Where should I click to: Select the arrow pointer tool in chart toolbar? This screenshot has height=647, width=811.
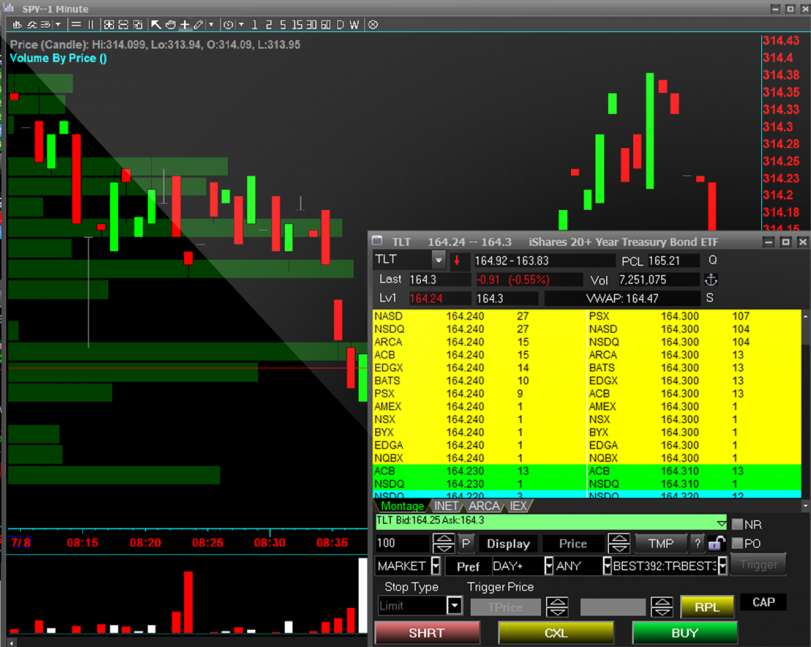pos(156,24)
